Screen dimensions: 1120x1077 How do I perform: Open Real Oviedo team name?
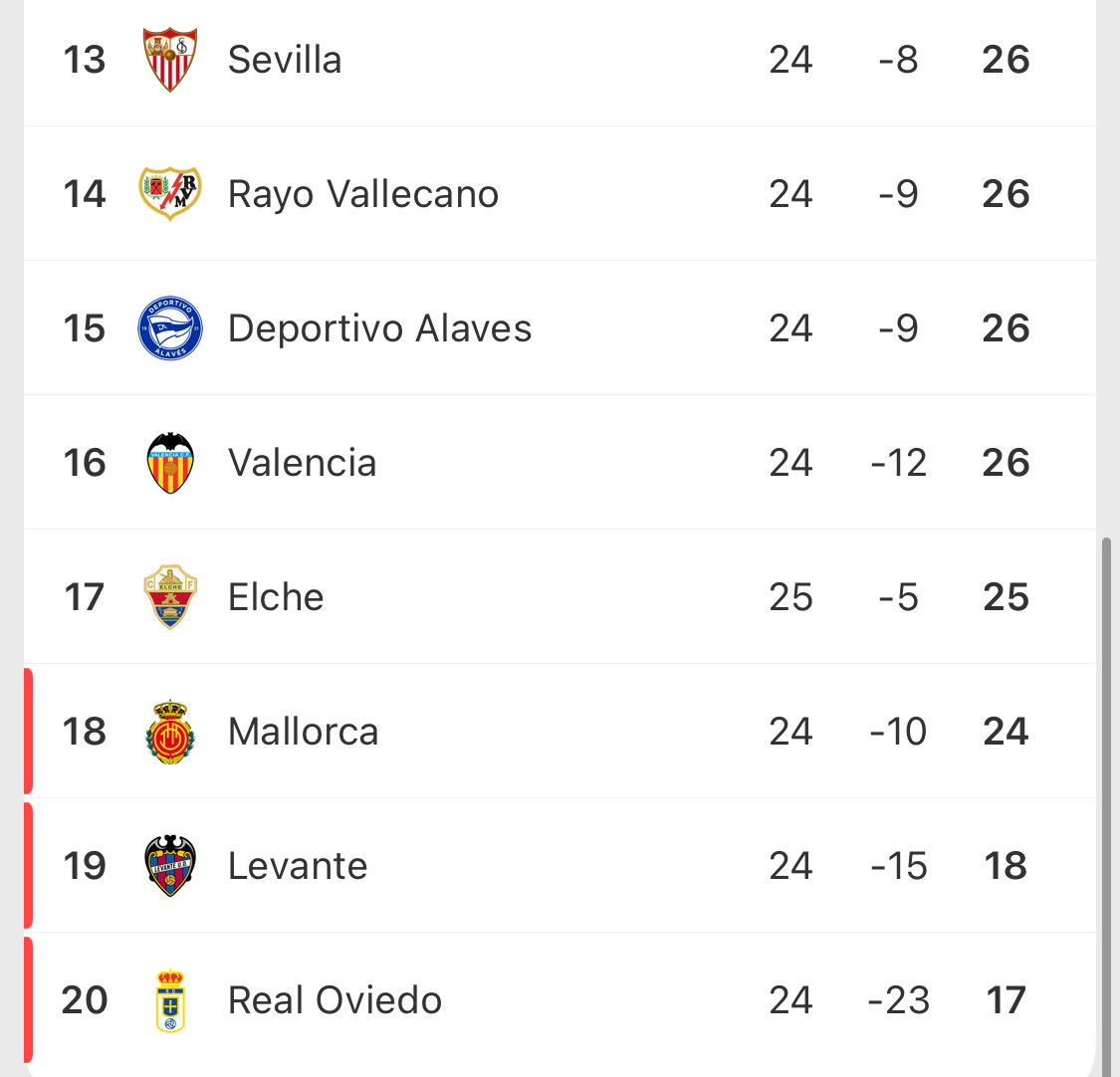(x=335, y=1000)
